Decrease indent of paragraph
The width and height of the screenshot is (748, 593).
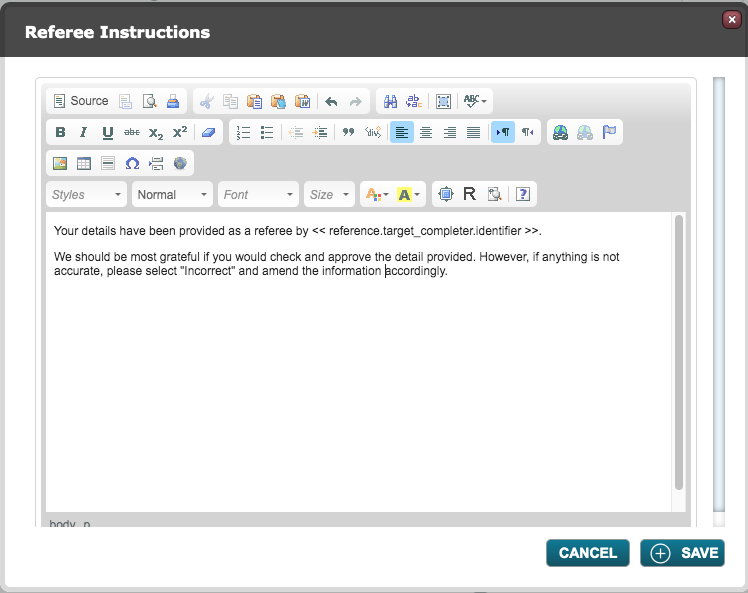point(296,132)
